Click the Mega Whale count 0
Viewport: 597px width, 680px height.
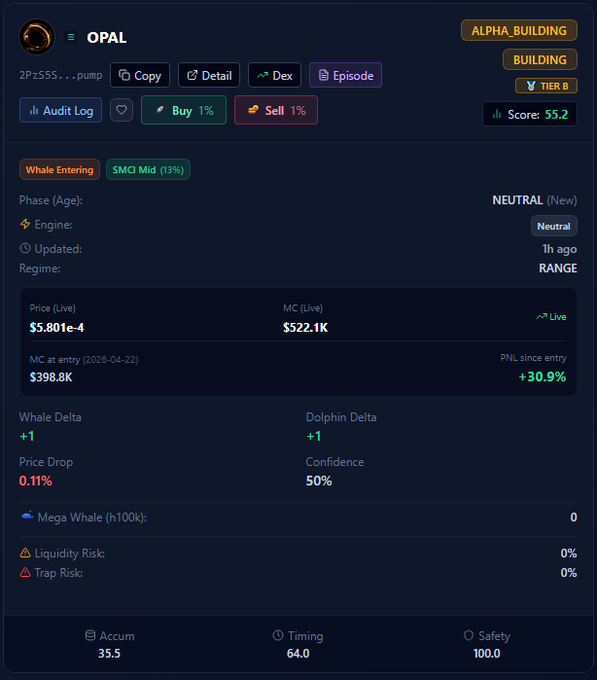[574, 517]
